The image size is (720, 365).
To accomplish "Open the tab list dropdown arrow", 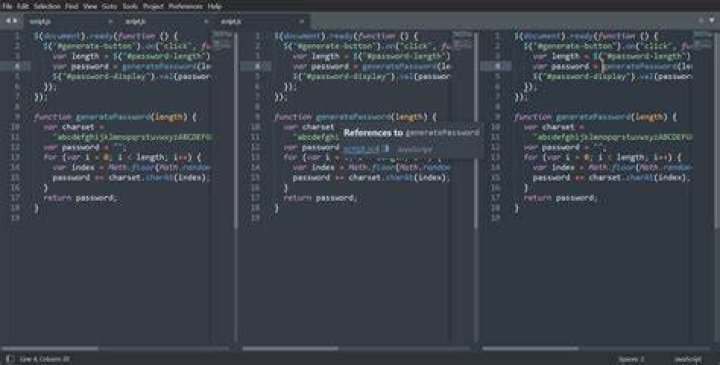I will [x=712, y=21].
